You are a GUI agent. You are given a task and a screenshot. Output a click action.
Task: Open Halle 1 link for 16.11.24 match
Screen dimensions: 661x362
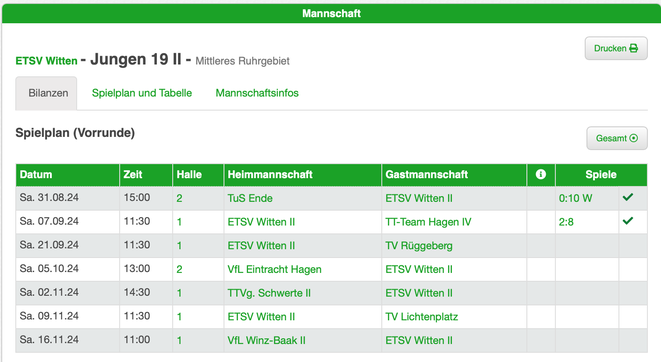point(179,340)
